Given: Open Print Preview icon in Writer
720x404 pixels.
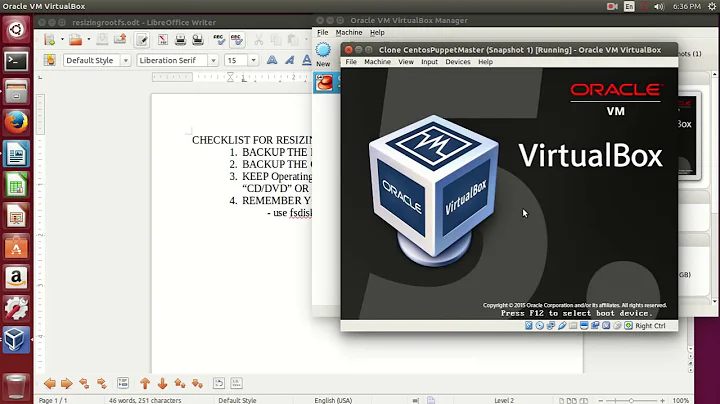Looking at the screenshot, I should [x=198, y=40].
